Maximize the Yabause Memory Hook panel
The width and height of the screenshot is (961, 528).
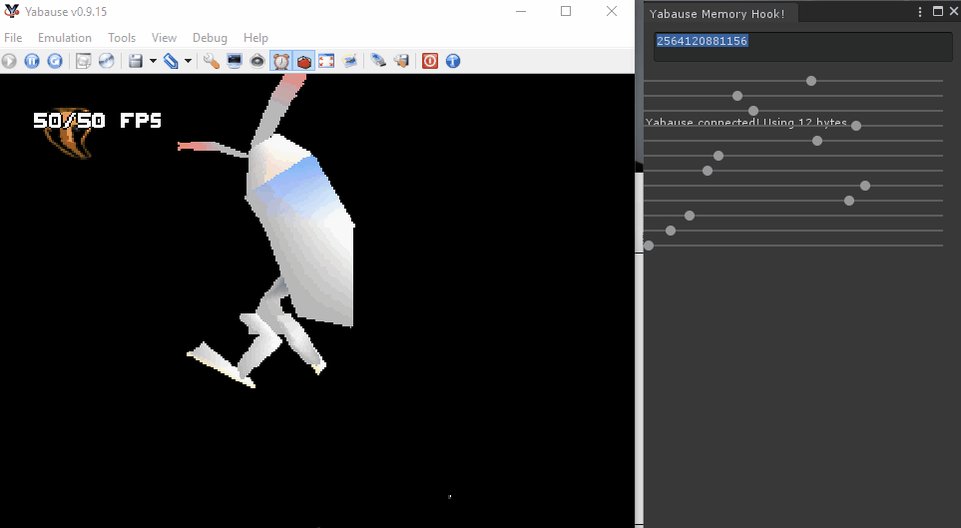click(938, 11)
